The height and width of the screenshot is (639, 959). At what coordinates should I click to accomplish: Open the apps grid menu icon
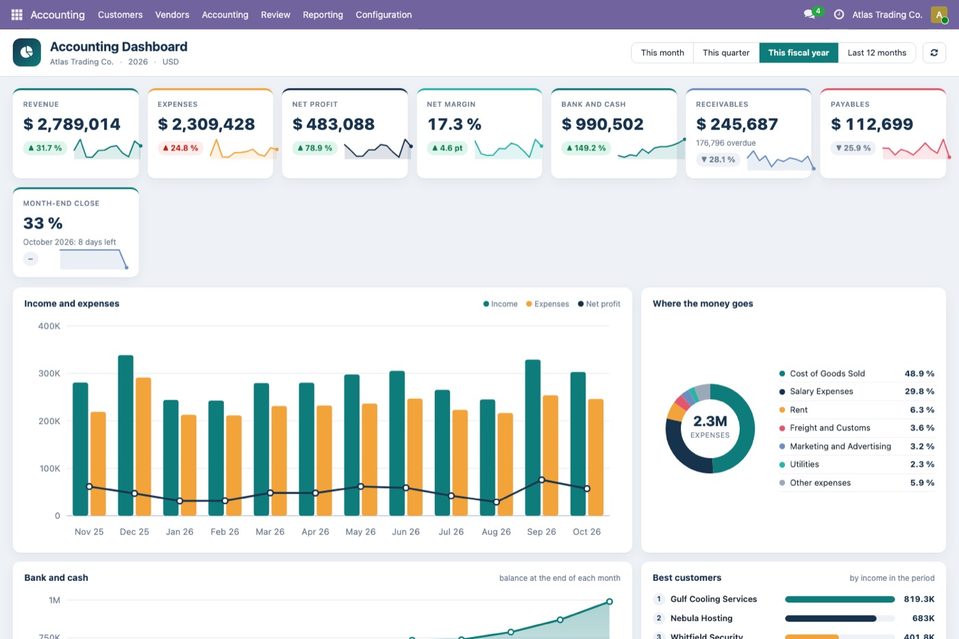[x=17, y=14]
